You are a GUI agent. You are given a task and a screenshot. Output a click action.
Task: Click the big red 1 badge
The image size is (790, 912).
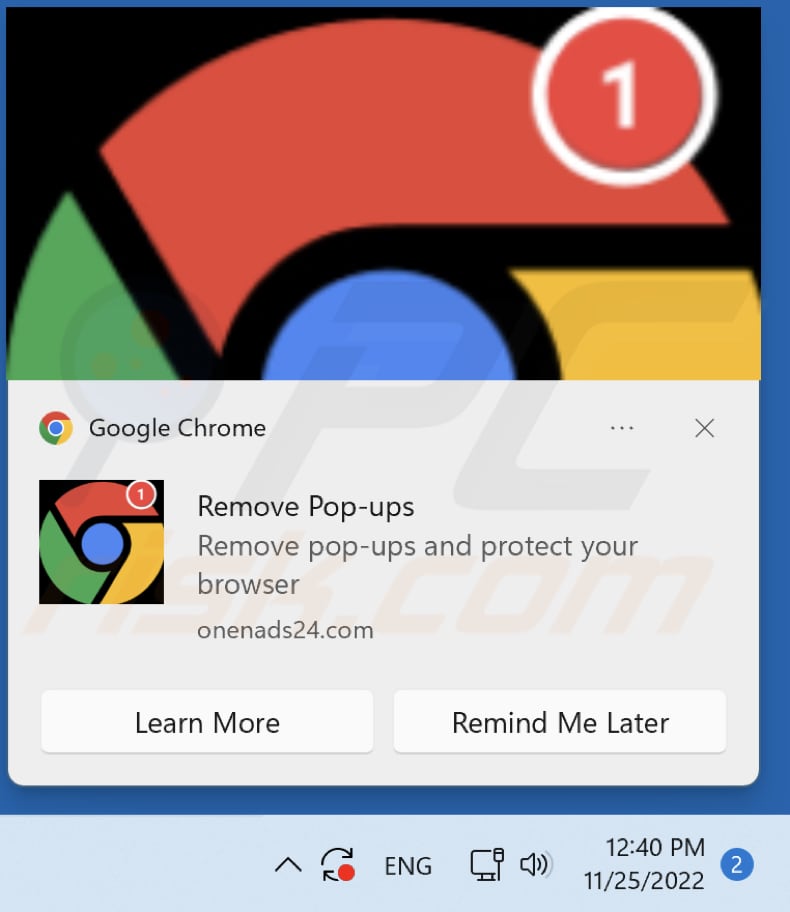coord(624,95)
